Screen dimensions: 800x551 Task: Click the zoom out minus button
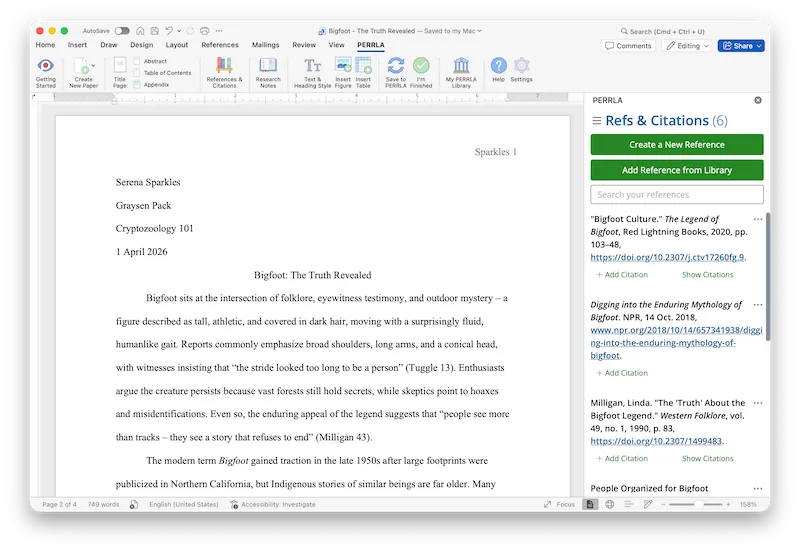(663, 504)
